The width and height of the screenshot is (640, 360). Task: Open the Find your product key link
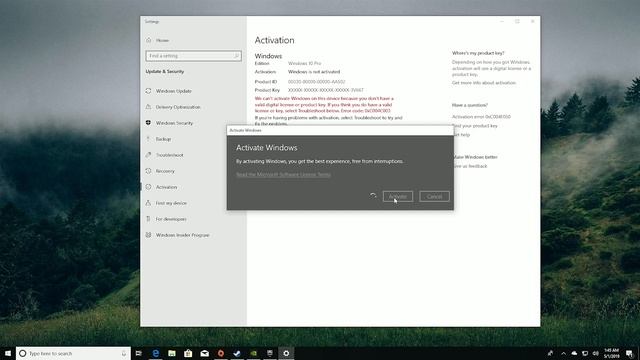pos(475,126)
